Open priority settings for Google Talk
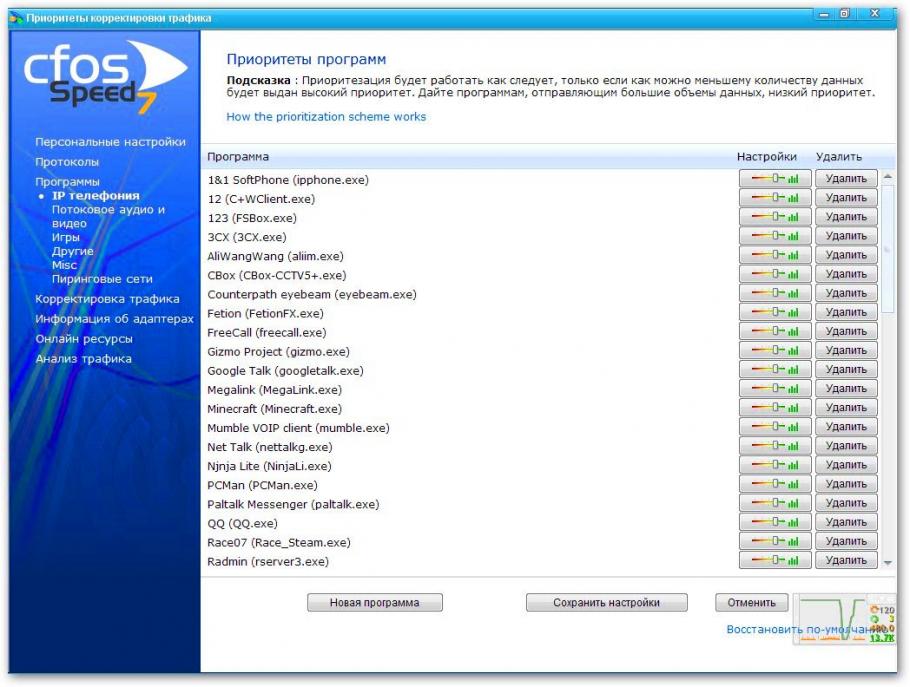 pos(775,370)
